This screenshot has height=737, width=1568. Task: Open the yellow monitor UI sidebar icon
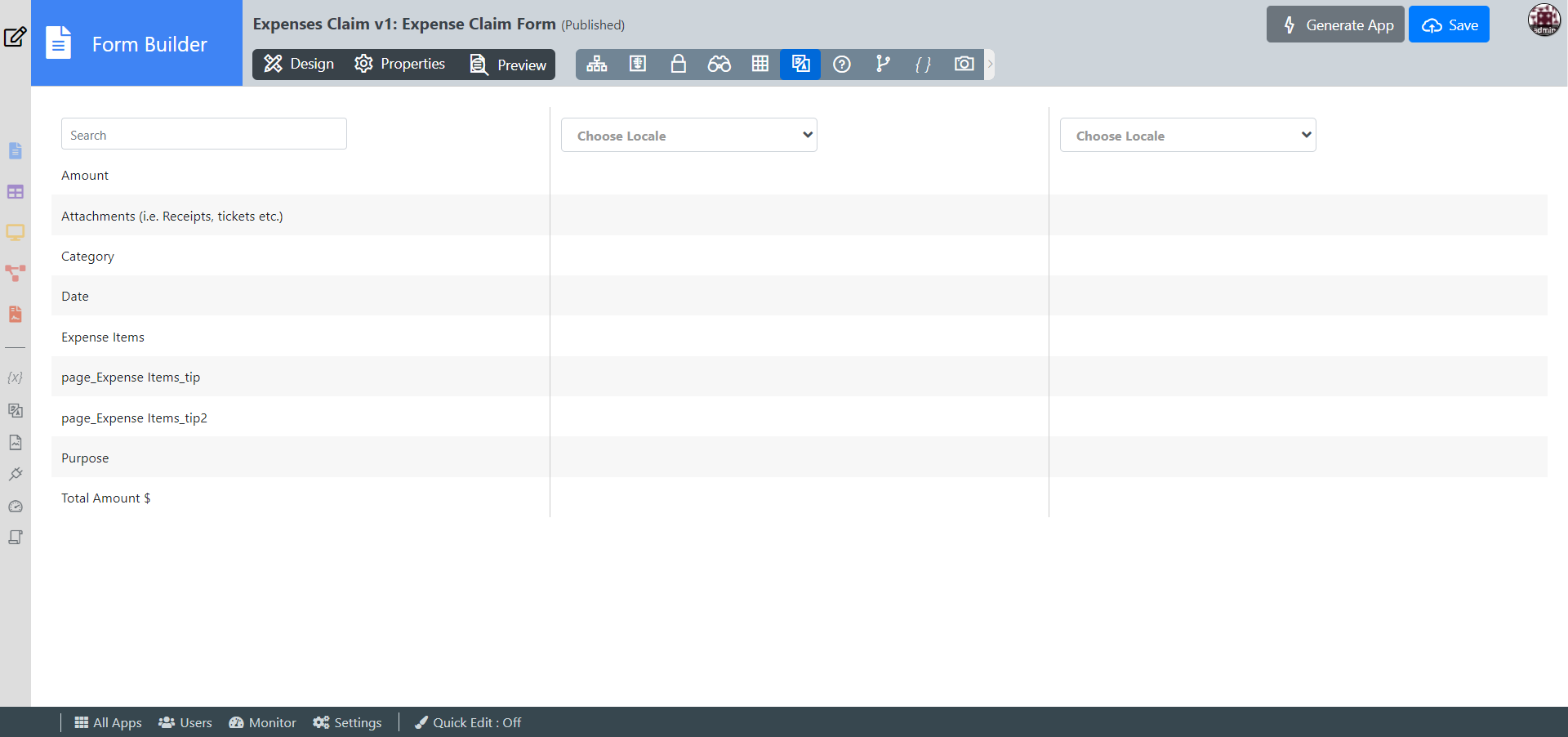coord(16,233)
